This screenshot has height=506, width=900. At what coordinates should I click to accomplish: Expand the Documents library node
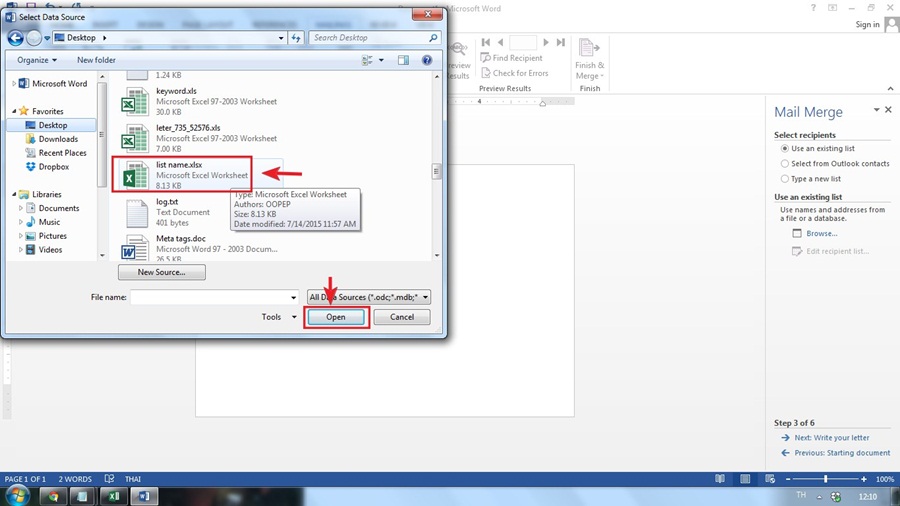click(21, 208)
